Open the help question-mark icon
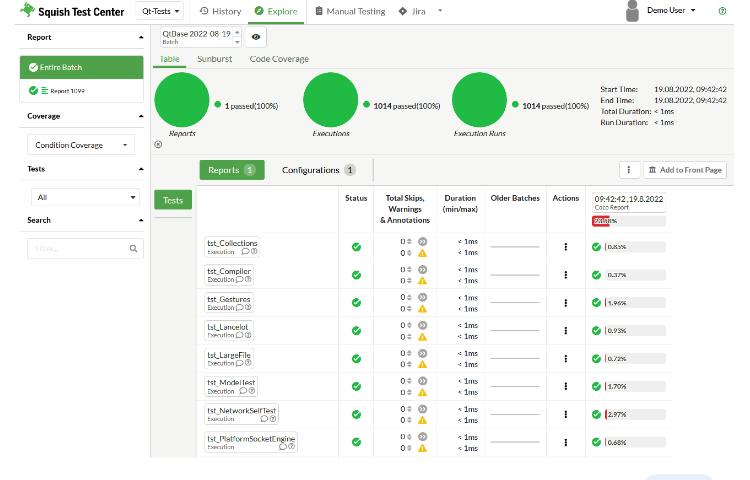 [722, 11]
